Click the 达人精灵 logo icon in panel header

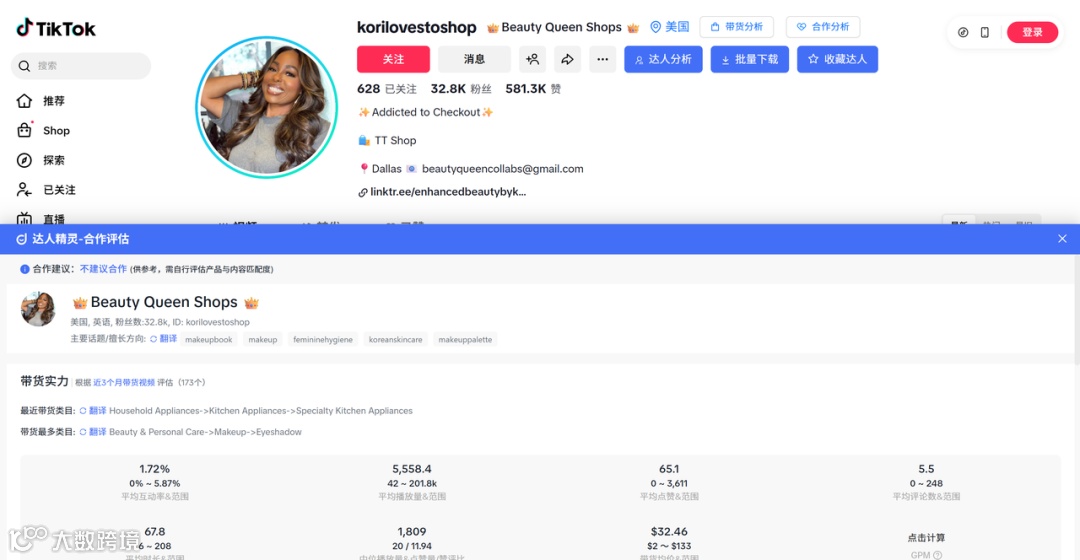click(x=21, y=239)
